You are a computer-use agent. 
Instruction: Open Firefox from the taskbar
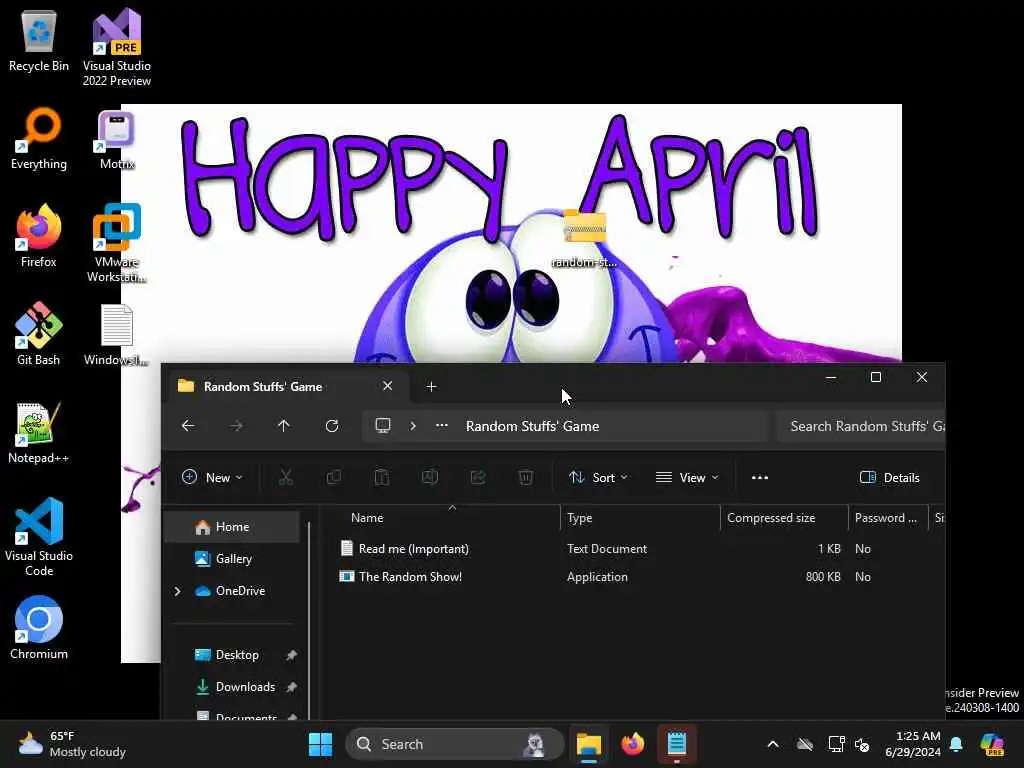[632, 744]
